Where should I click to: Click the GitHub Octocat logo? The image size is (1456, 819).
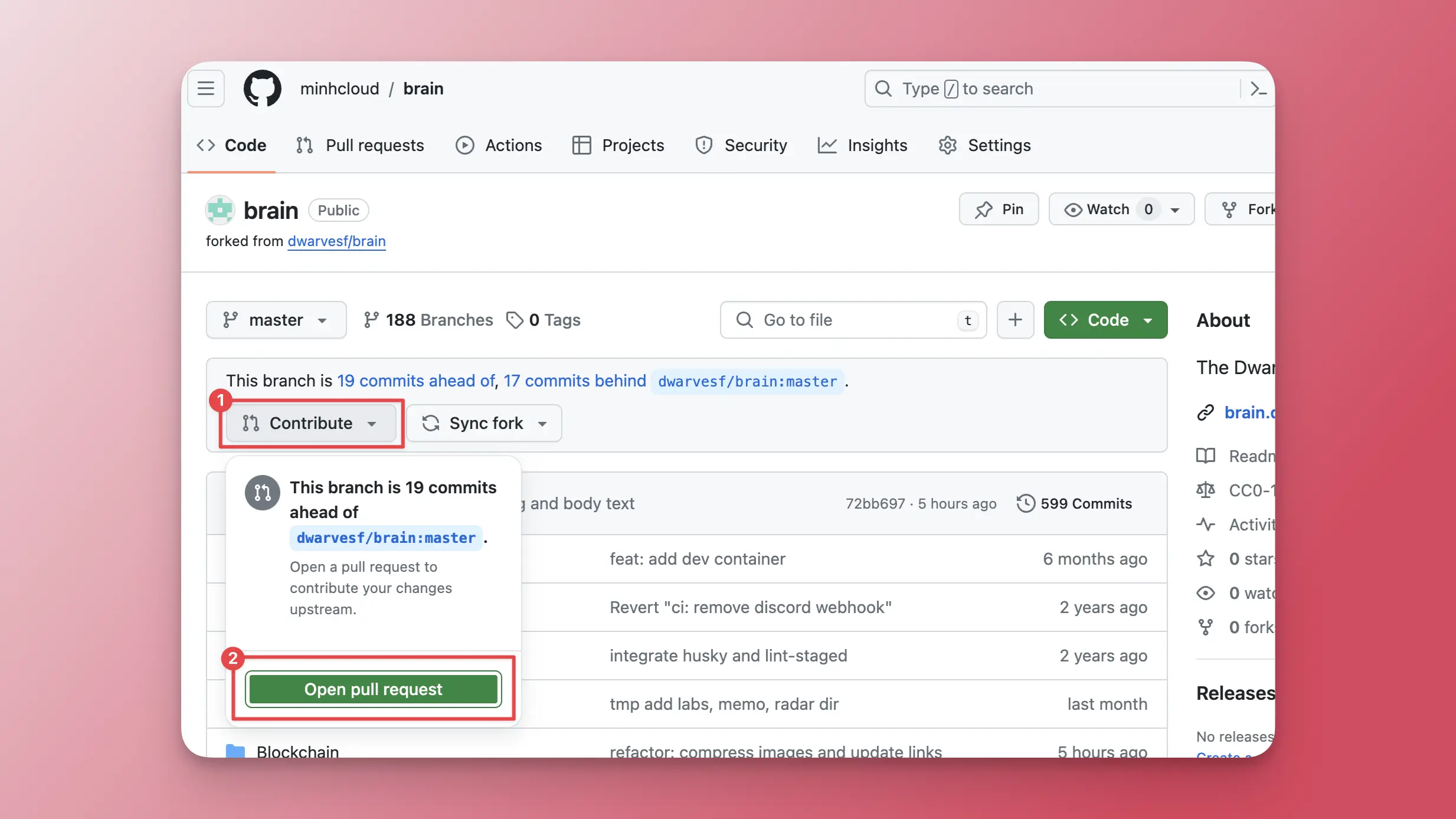pos(262,89)
